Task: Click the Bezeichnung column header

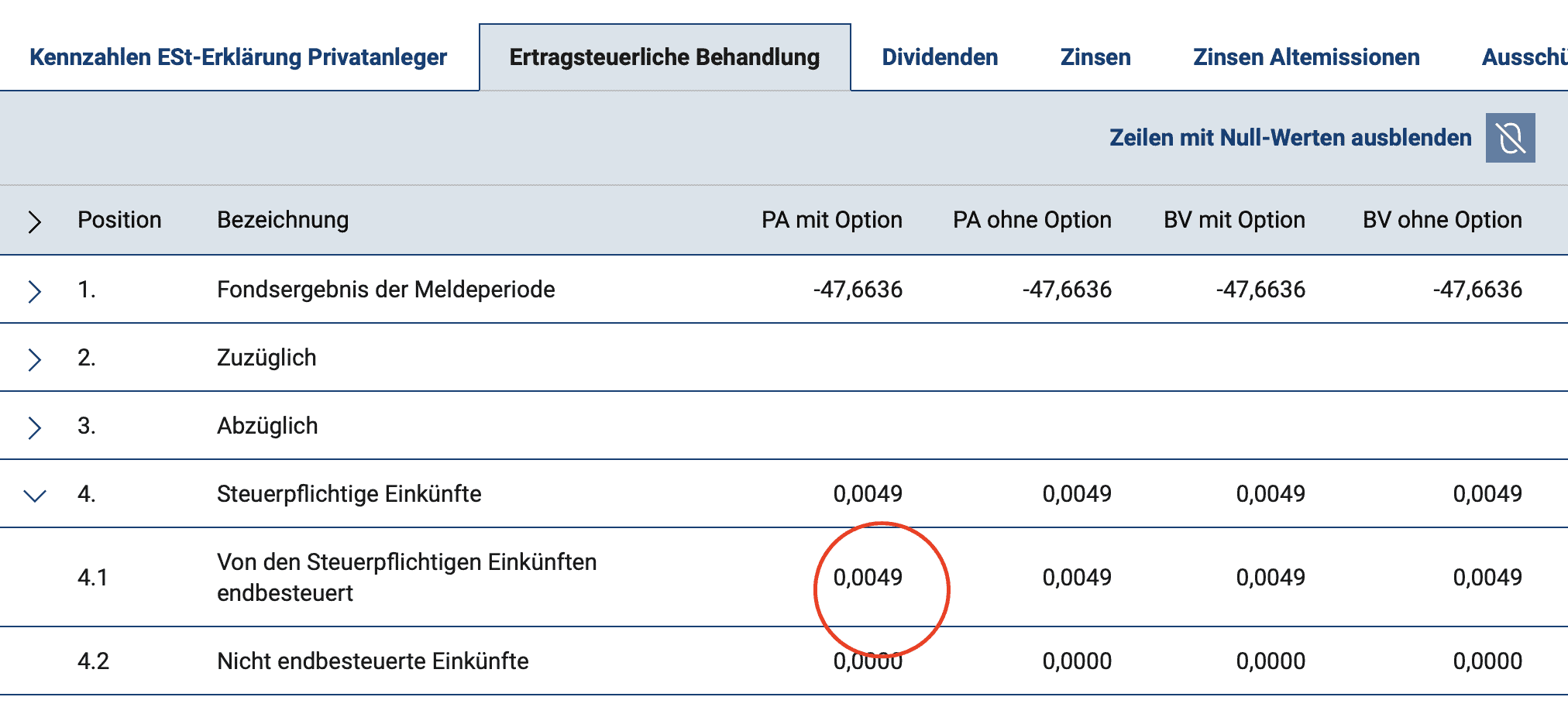Action: click(x=283, y=220)
